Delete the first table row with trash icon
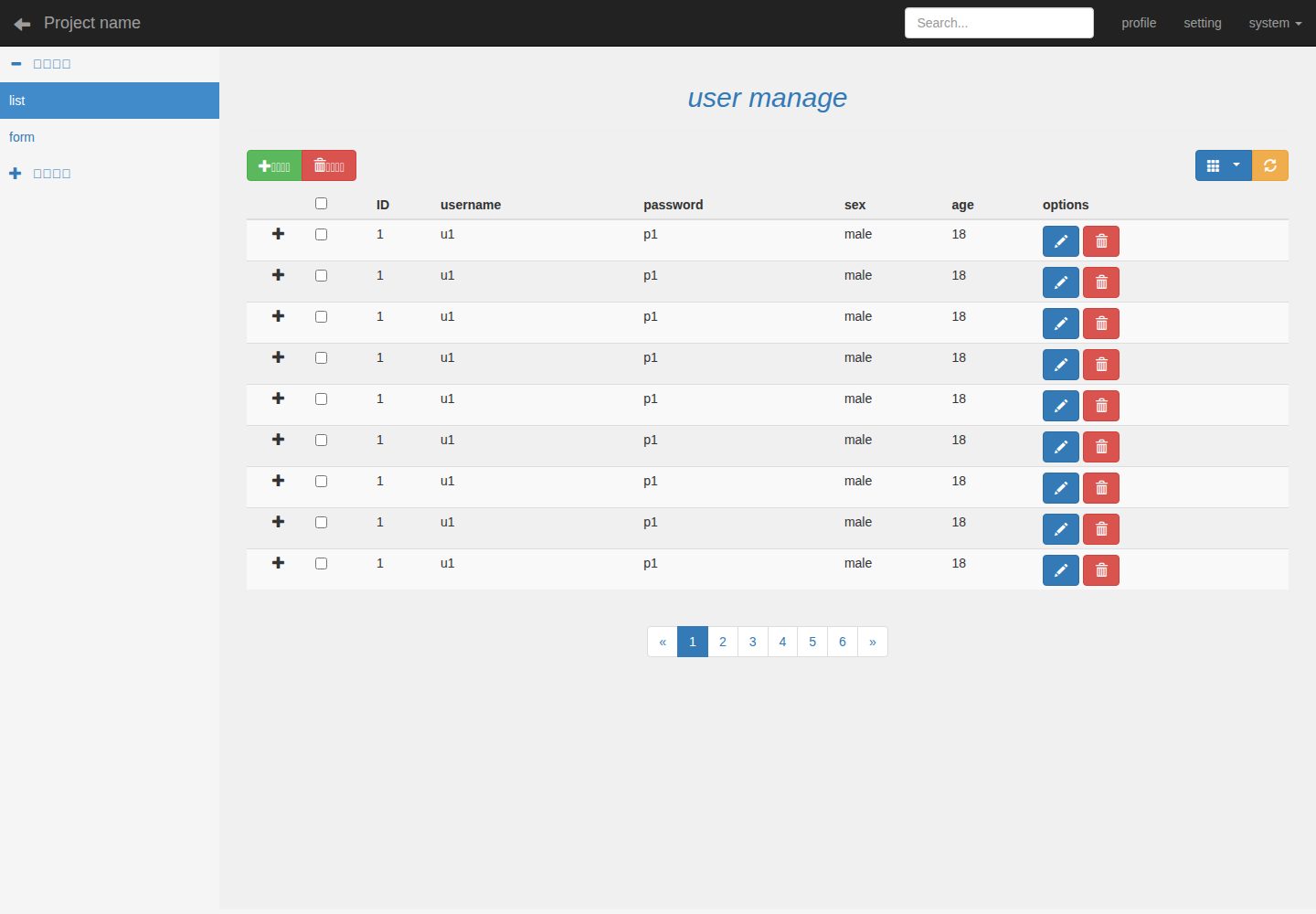Image resolution: width=1316 pixels, height=914 pixels. (x=1101, y=241)
